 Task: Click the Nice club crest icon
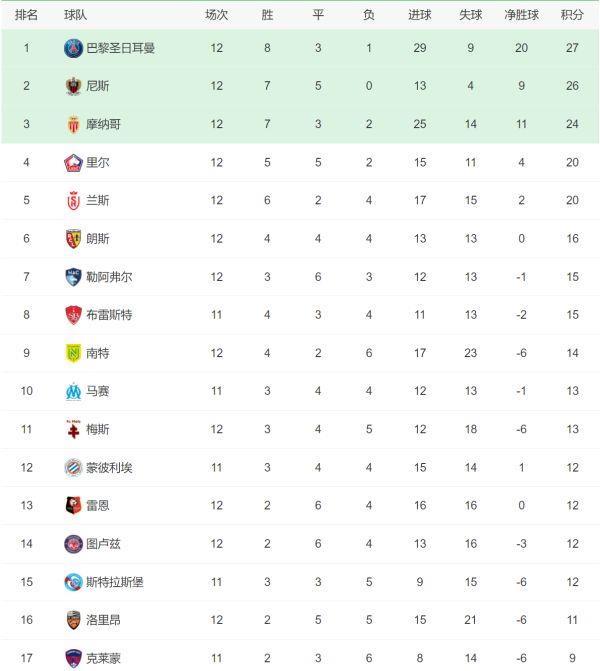coord(73,86)
